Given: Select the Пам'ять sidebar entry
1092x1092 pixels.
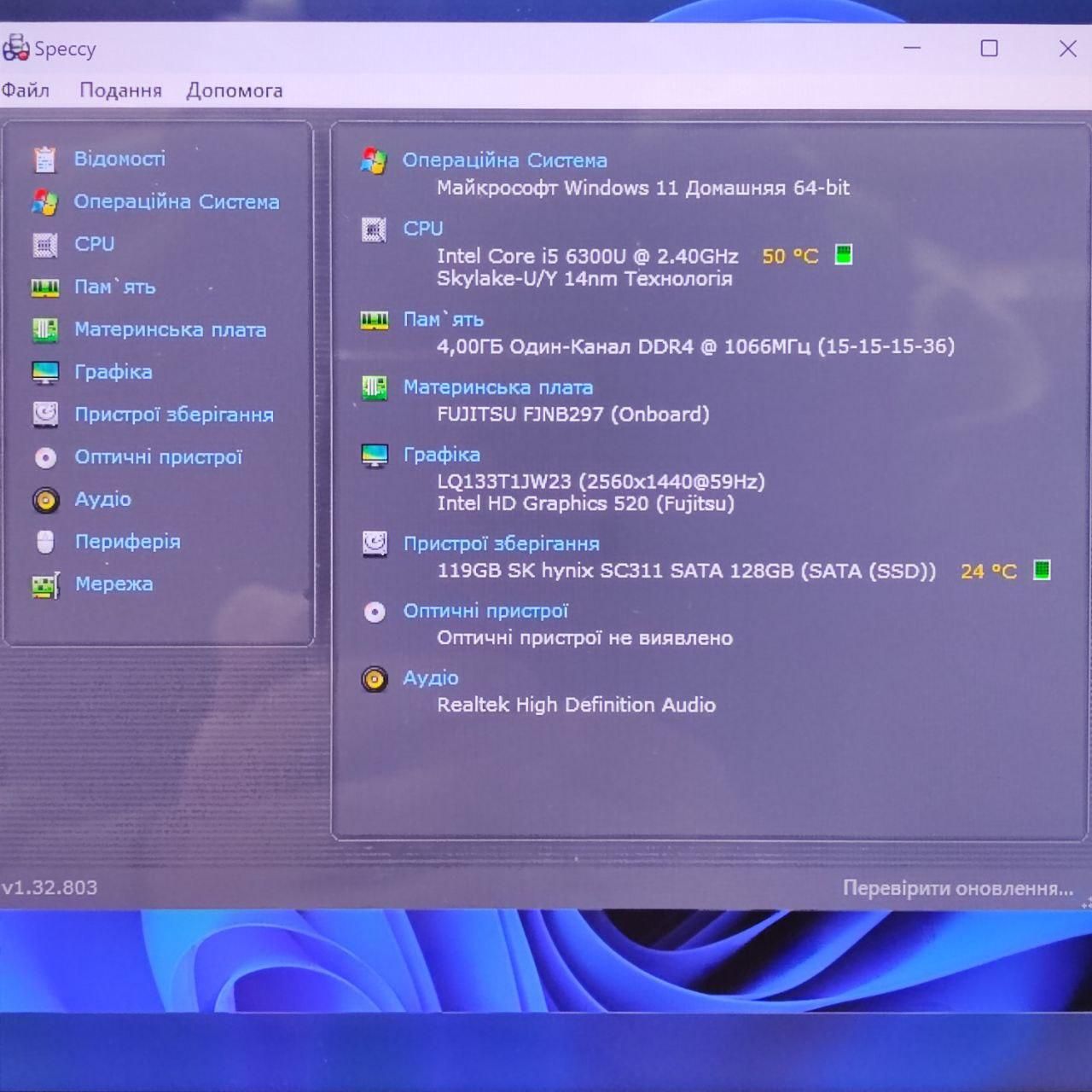Looking at the screenshot, I should click(114, 287).
